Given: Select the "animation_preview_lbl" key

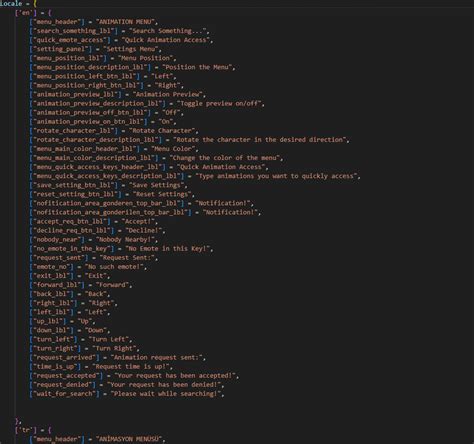Looking at the screenshot, I should [x=77, y=94].
